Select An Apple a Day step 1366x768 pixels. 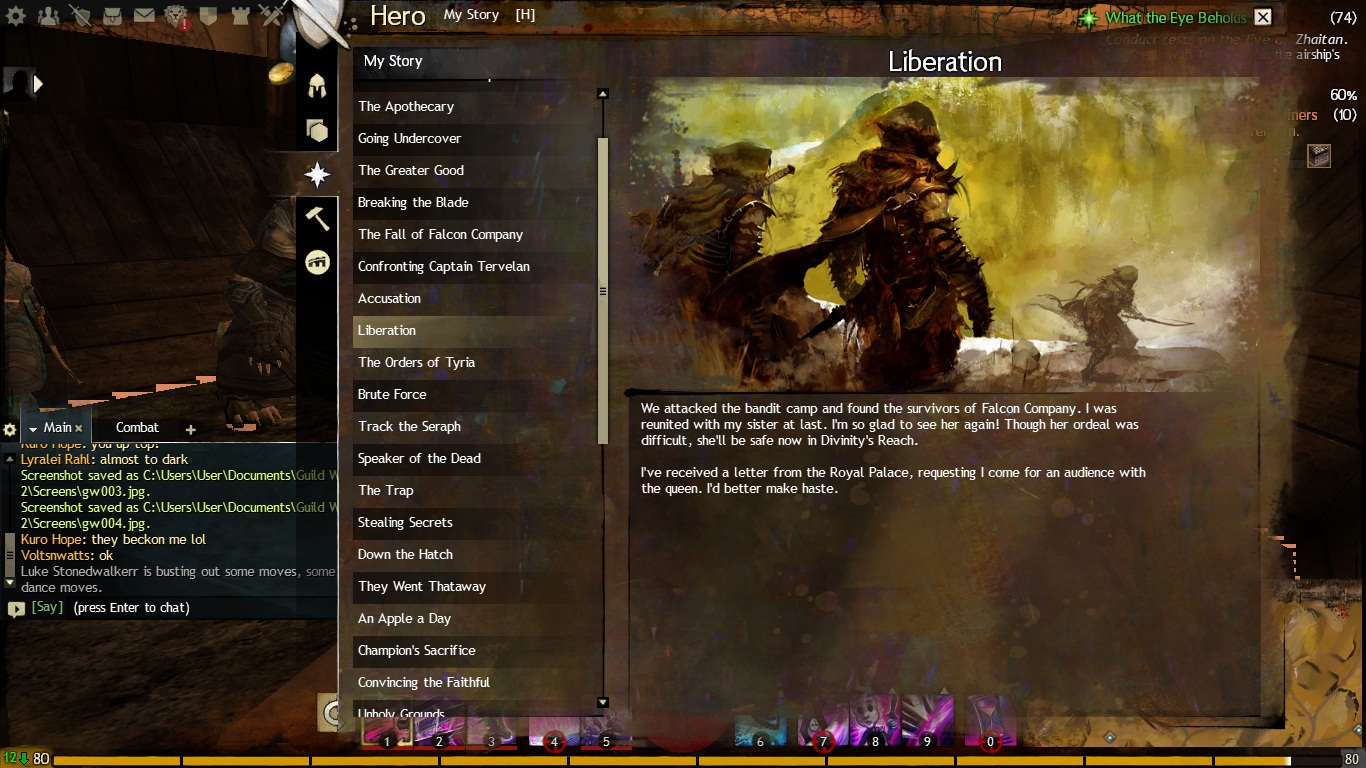[474, 619]
